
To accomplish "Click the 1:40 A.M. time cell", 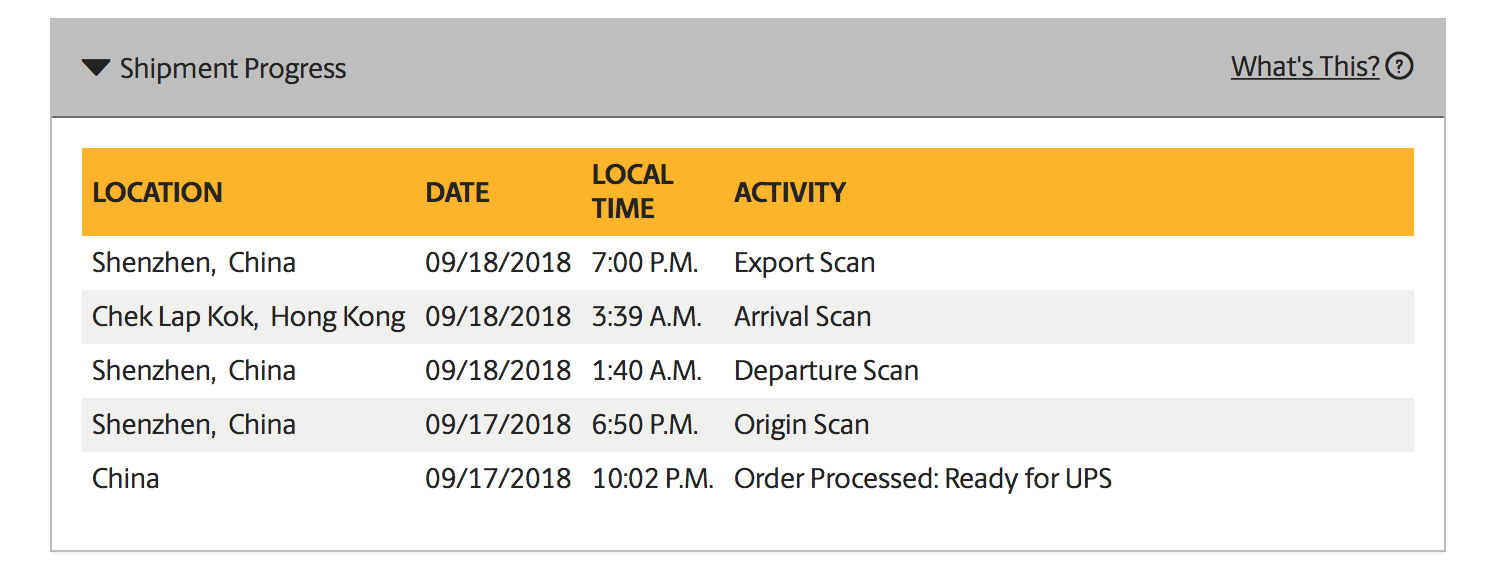I will click(x=647, y=371).
